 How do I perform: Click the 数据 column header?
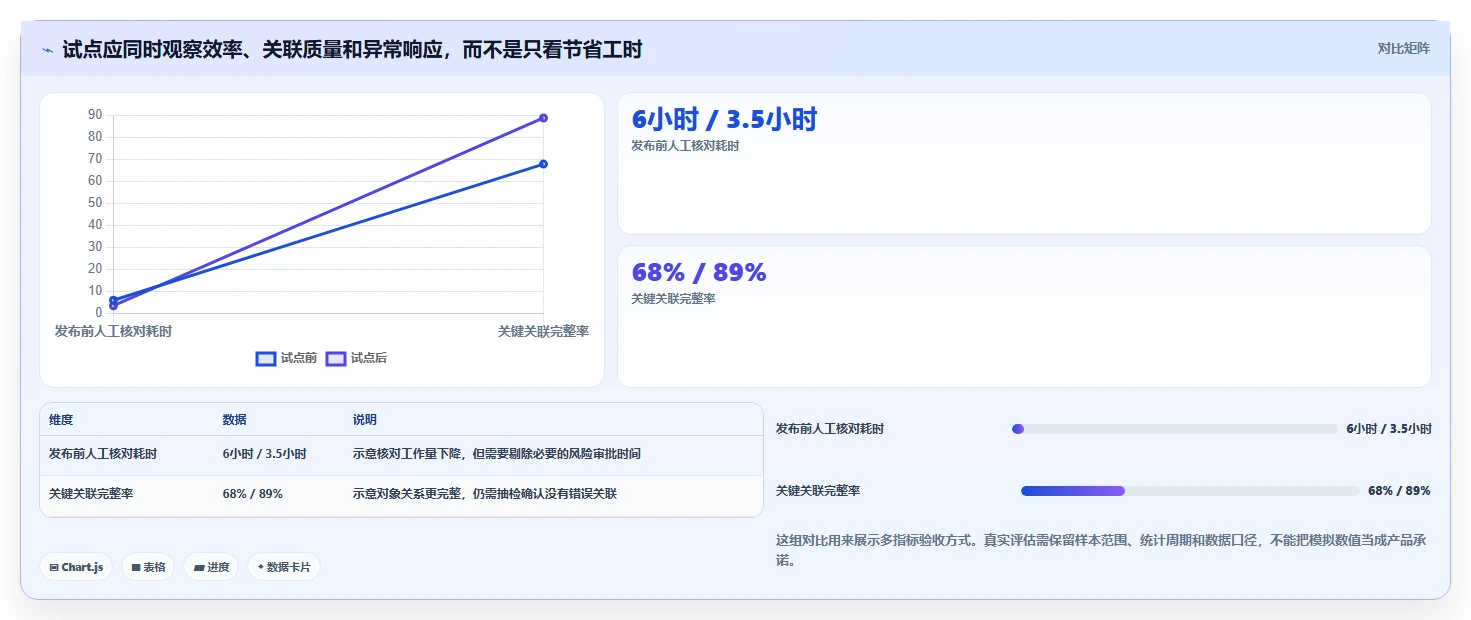[234, 420]
